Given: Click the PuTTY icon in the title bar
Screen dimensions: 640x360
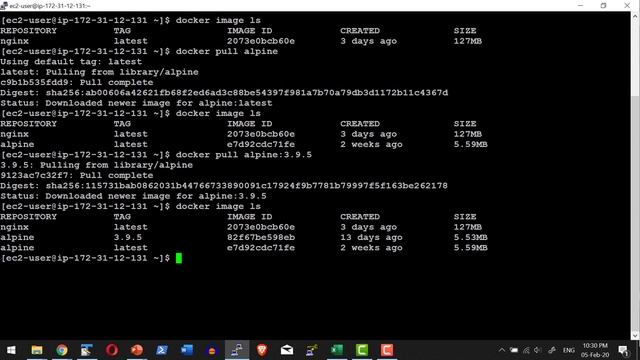Looking at the screenshot, I should [4, 5].
